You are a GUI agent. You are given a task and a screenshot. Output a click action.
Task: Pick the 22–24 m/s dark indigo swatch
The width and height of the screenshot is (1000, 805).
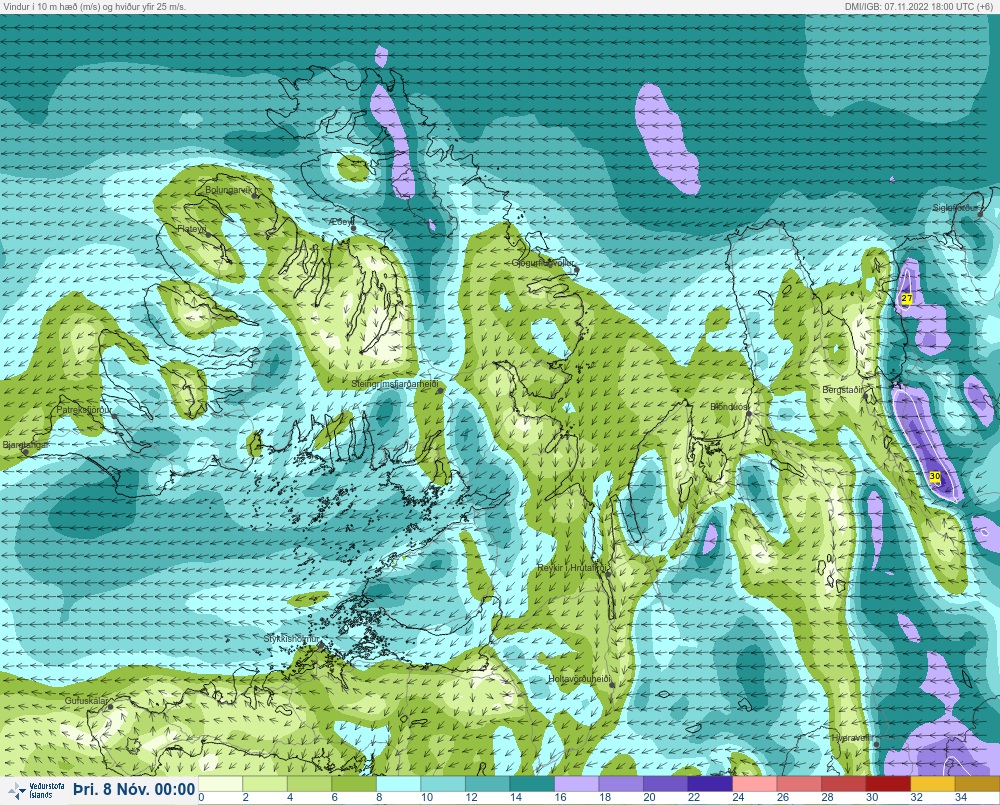coord(710,784)
